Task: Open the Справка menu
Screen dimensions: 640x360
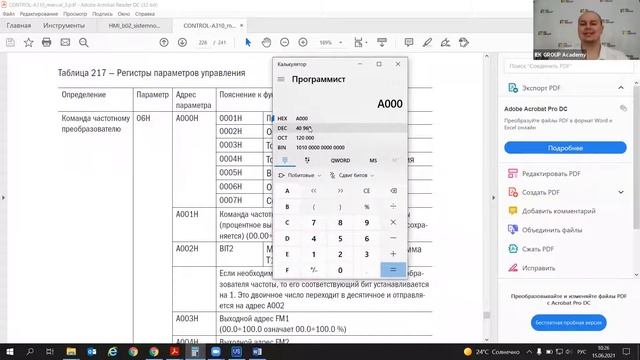Action: click(145, 14)
